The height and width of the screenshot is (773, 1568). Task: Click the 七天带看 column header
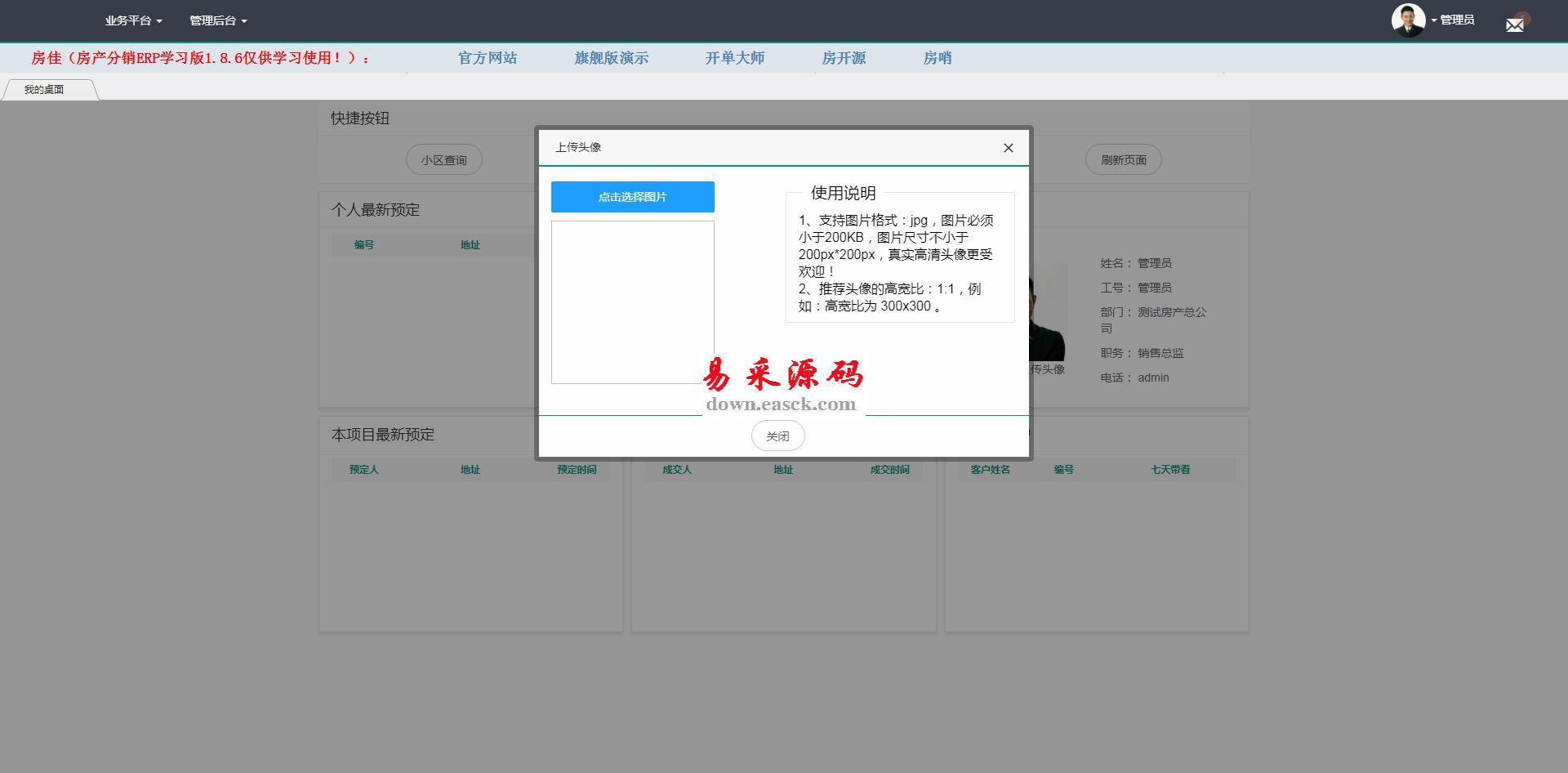point(1169,470)
